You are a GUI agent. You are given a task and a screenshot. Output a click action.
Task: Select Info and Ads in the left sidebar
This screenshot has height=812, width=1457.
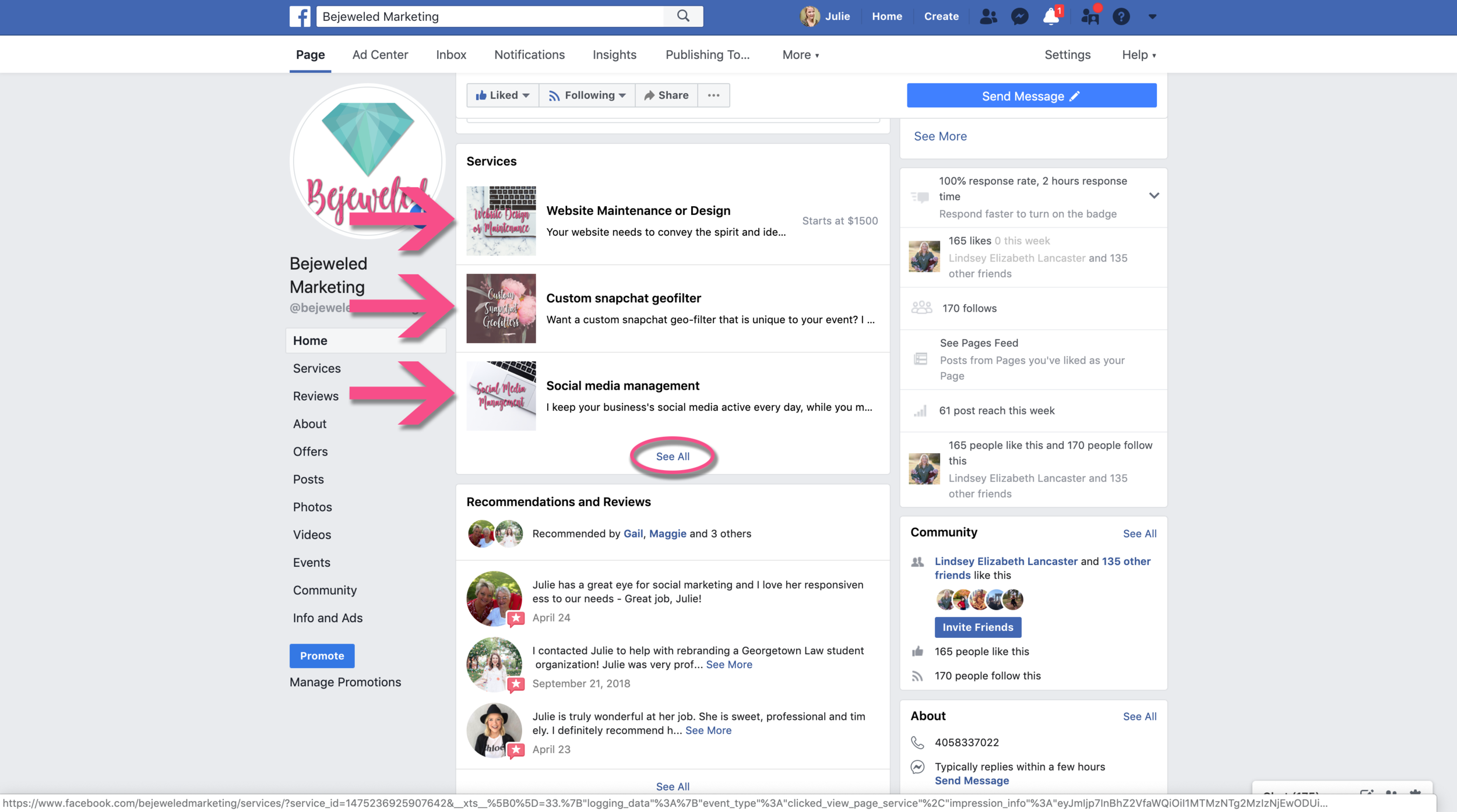pos(328,618)
